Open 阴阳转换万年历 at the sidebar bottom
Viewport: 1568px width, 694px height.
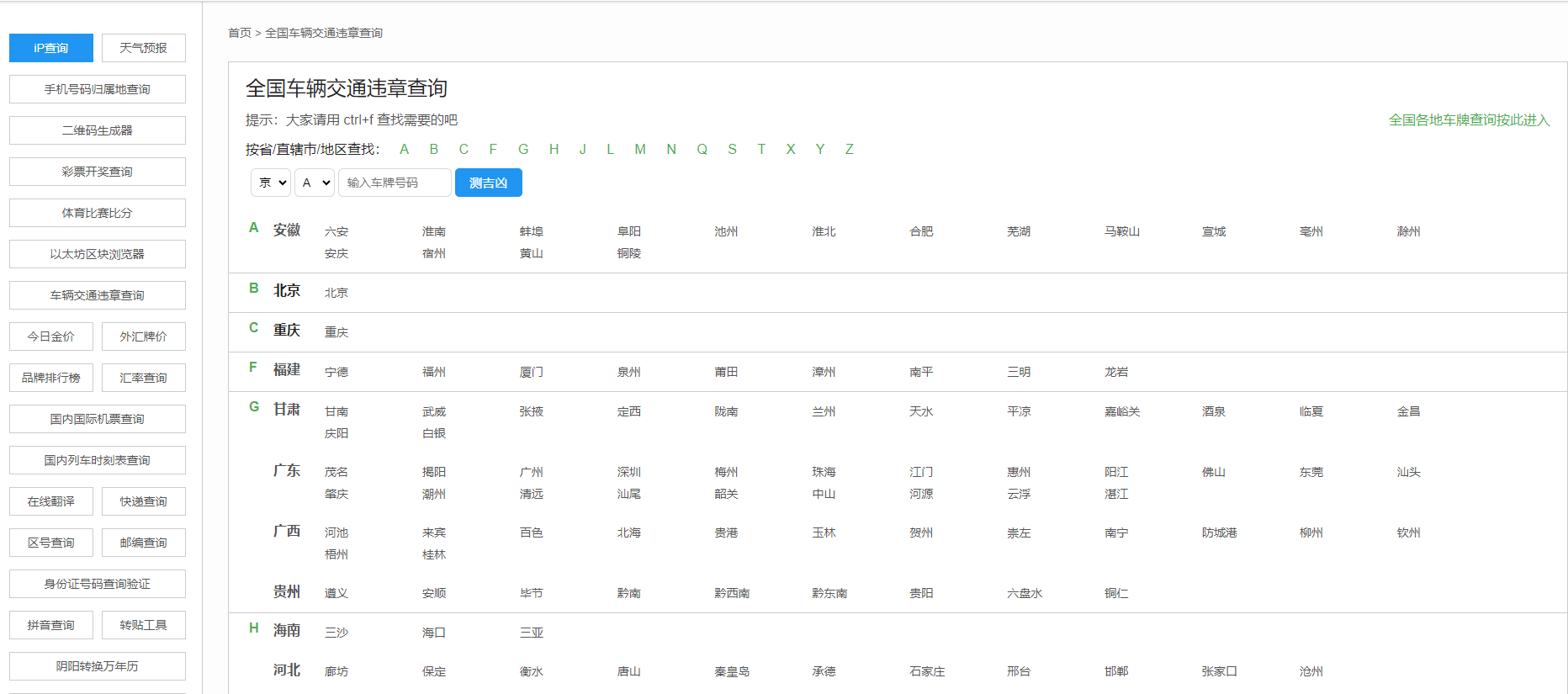click(x=98, y=666)
